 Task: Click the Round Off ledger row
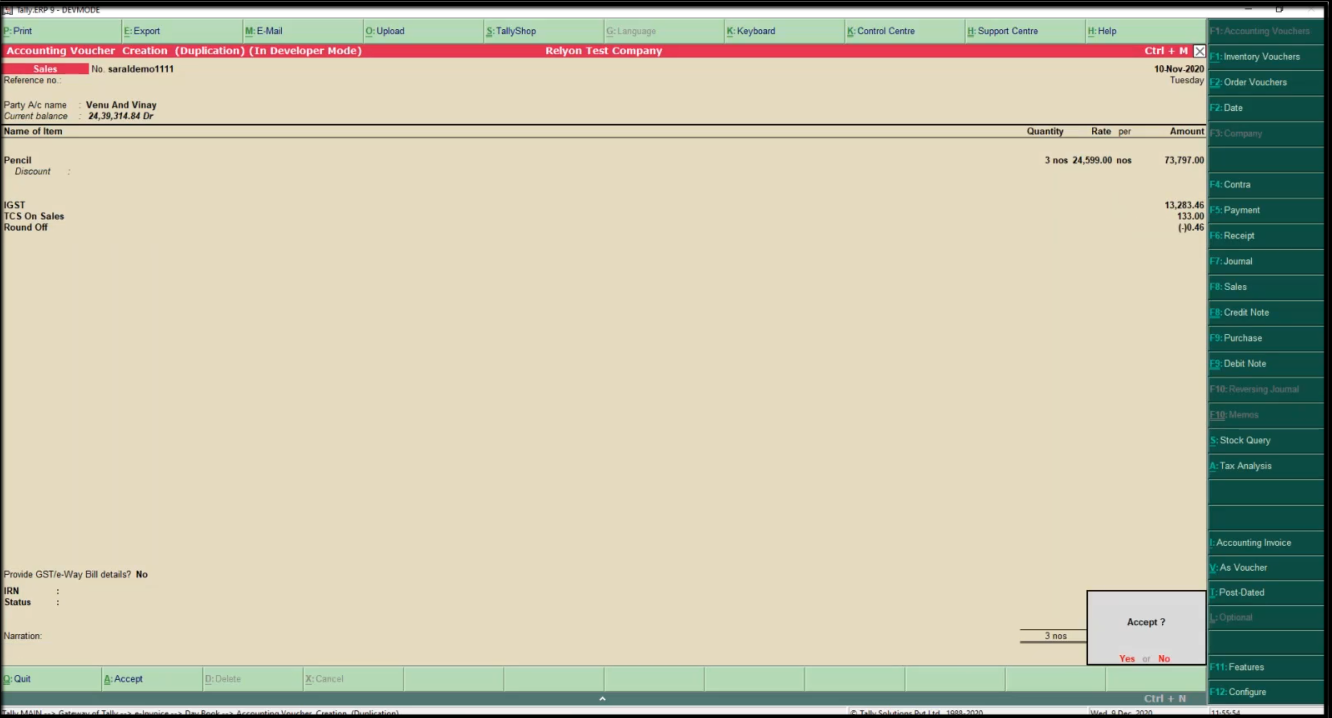point(603,227)
